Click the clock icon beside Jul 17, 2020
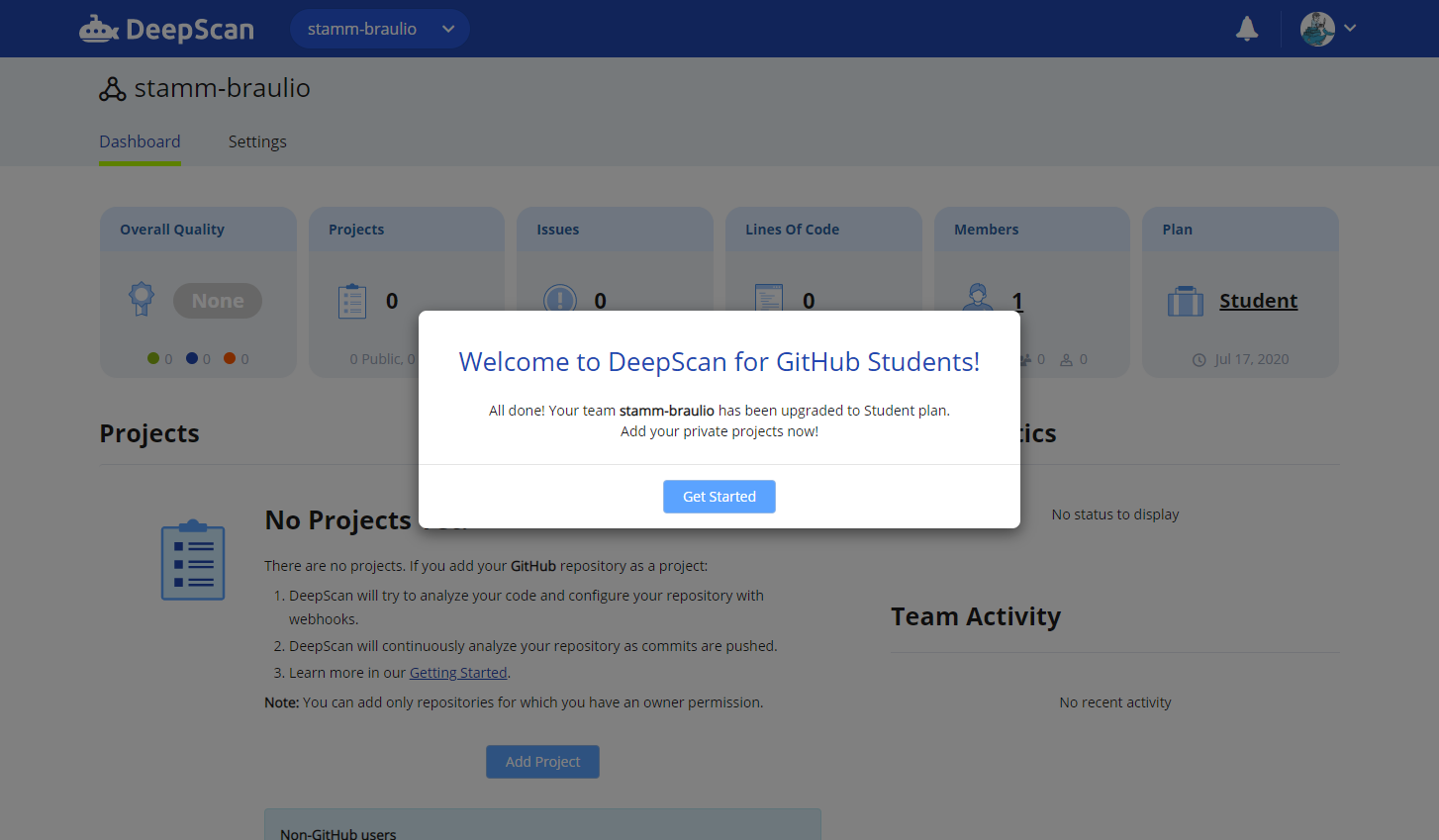1439x840 pixels. pos(1199,360)
